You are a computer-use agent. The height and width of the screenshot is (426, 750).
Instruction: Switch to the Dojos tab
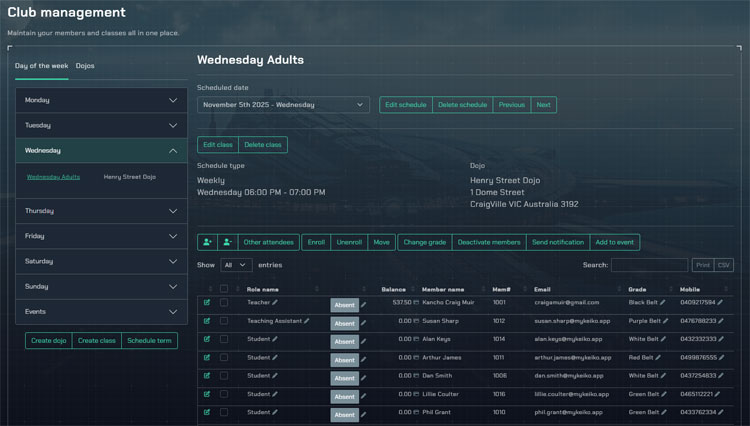pyautogui.click(x=85, y=66)
